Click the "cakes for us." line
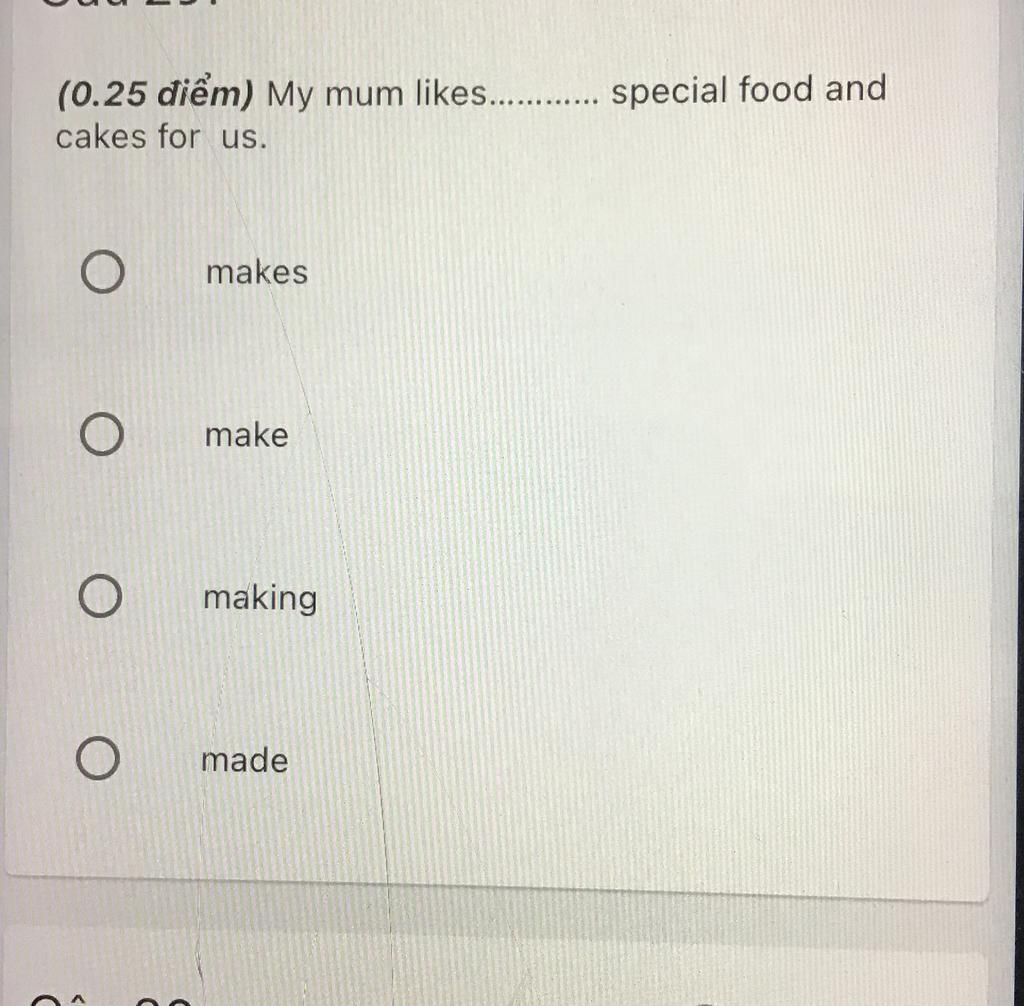Viewport: 1024px width, 1006px height. pos(161,137)
